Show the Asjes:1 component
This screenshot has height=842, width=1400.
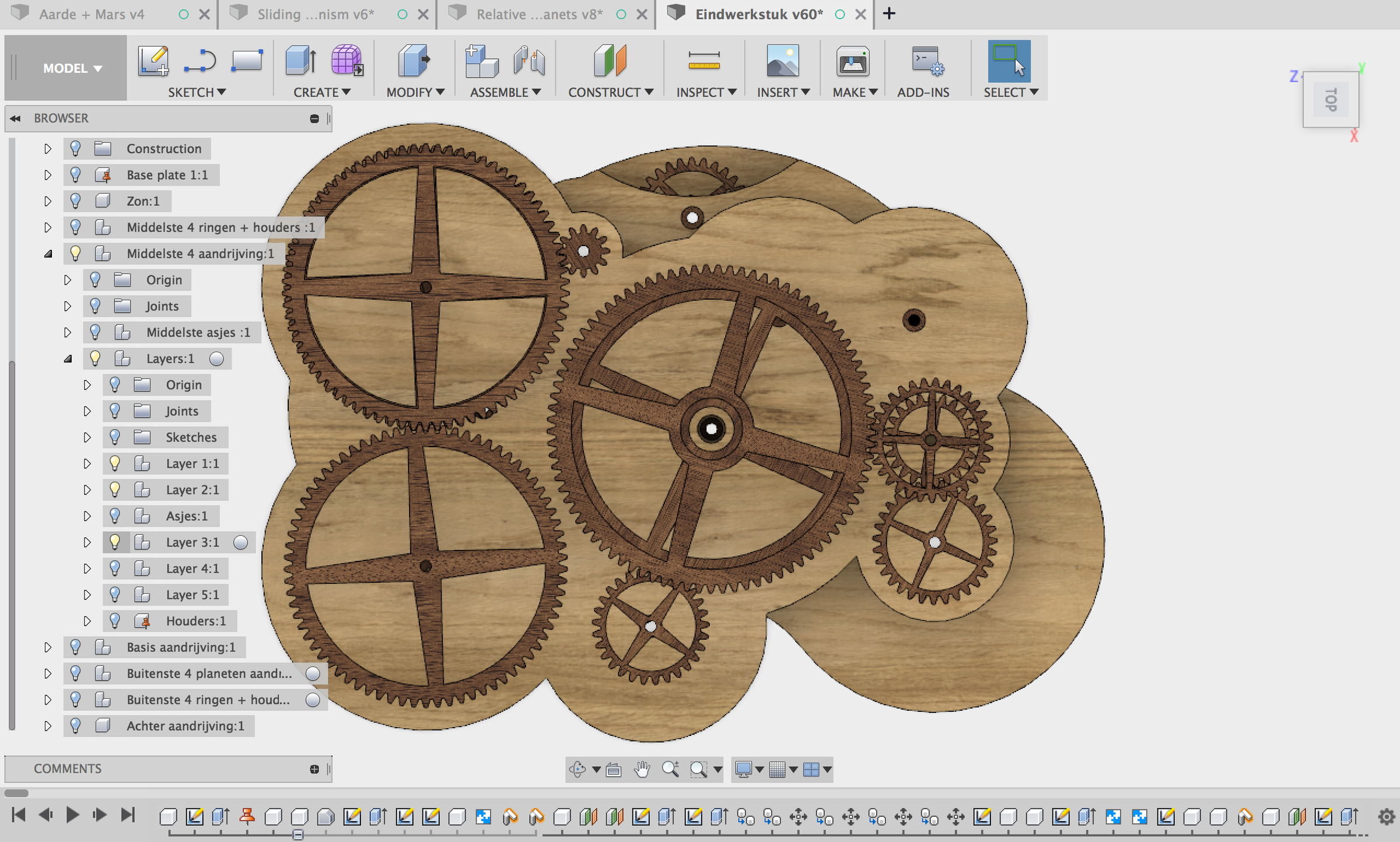click(x=115, y=516)
